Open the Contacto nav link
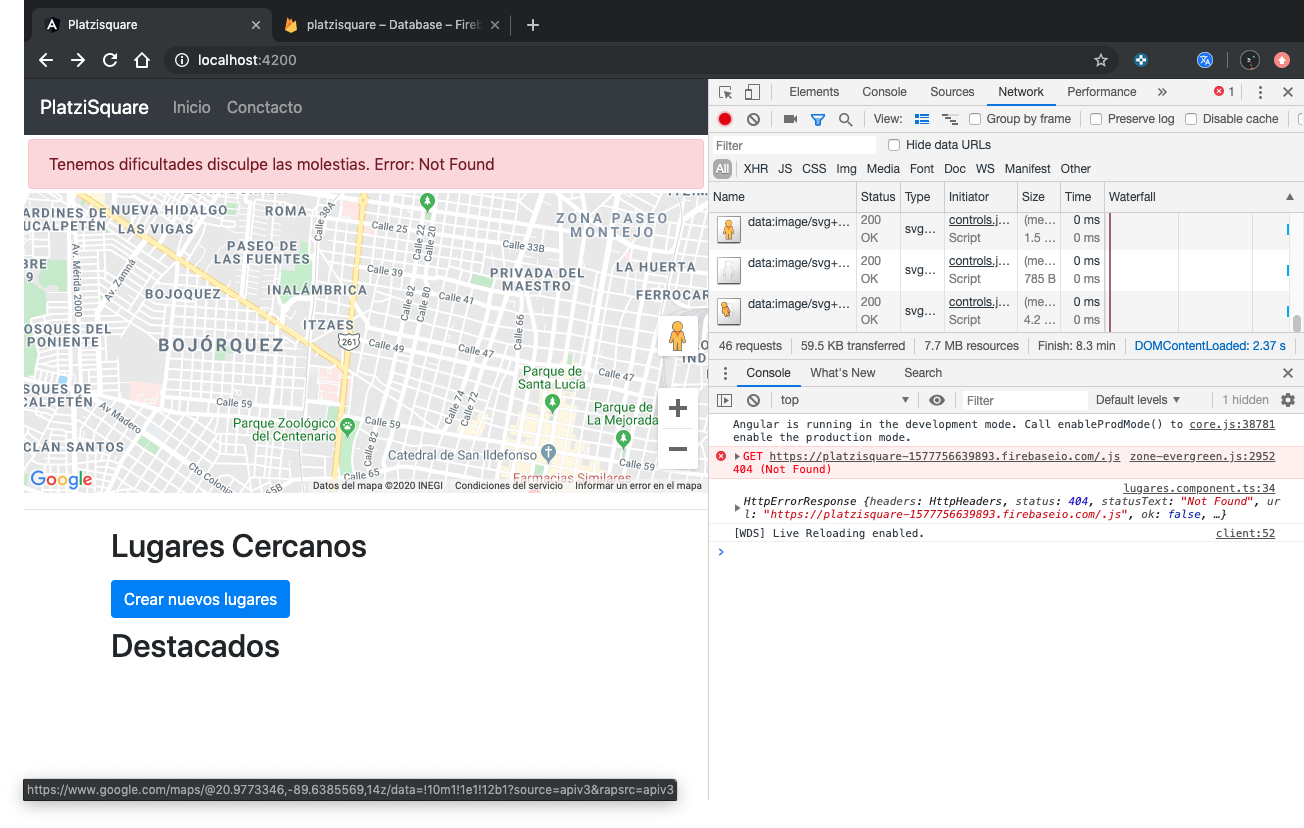Screen dimensions: 1304x828 pos(264,107)
